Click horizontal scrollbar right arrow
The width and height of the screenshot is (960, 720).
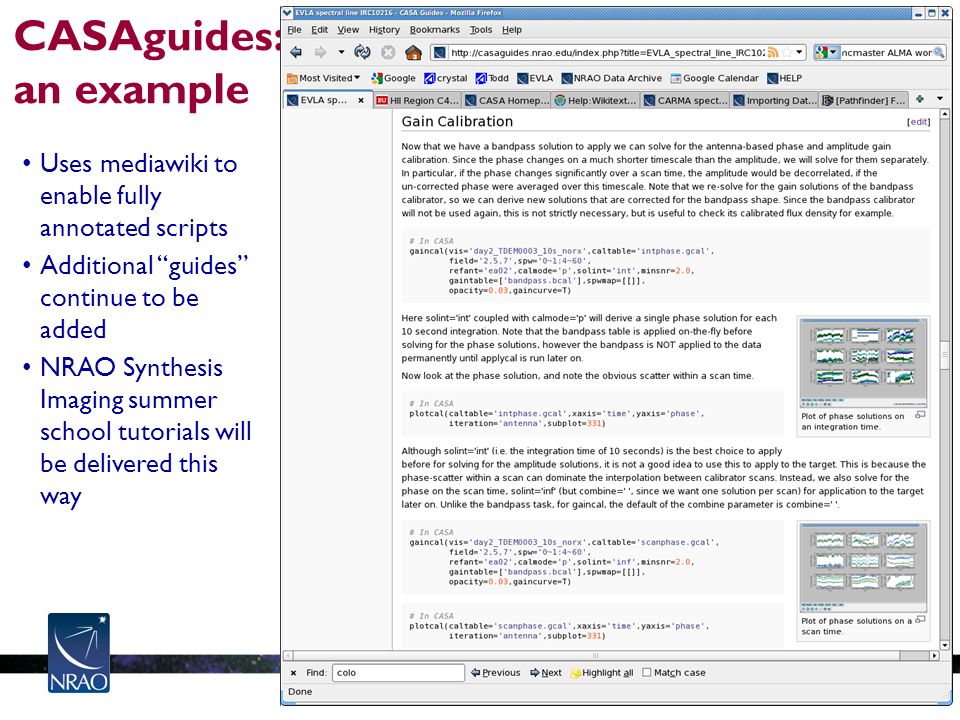pos(934,655)
